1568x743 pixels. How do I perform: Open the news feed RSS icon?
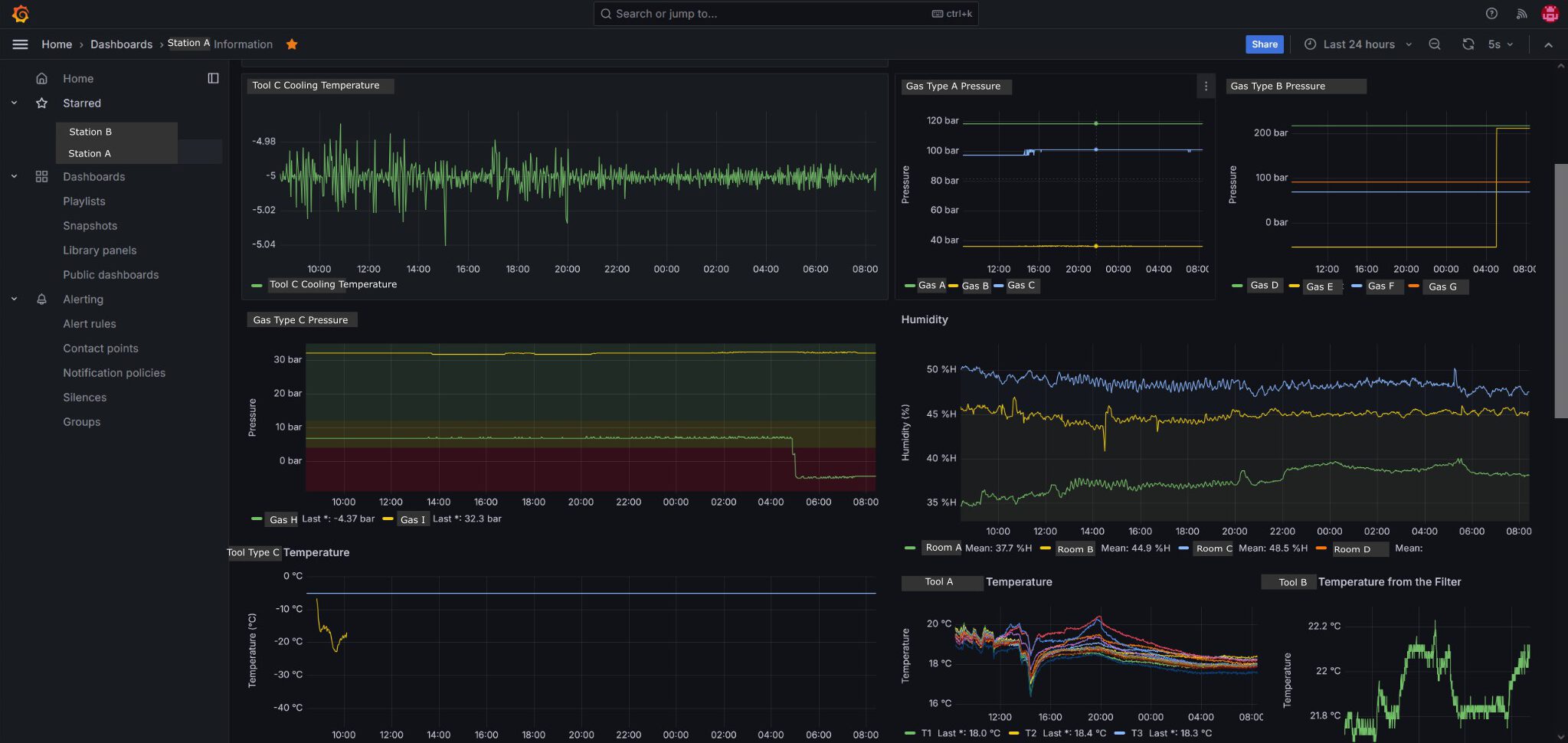tap(1521, 14)
